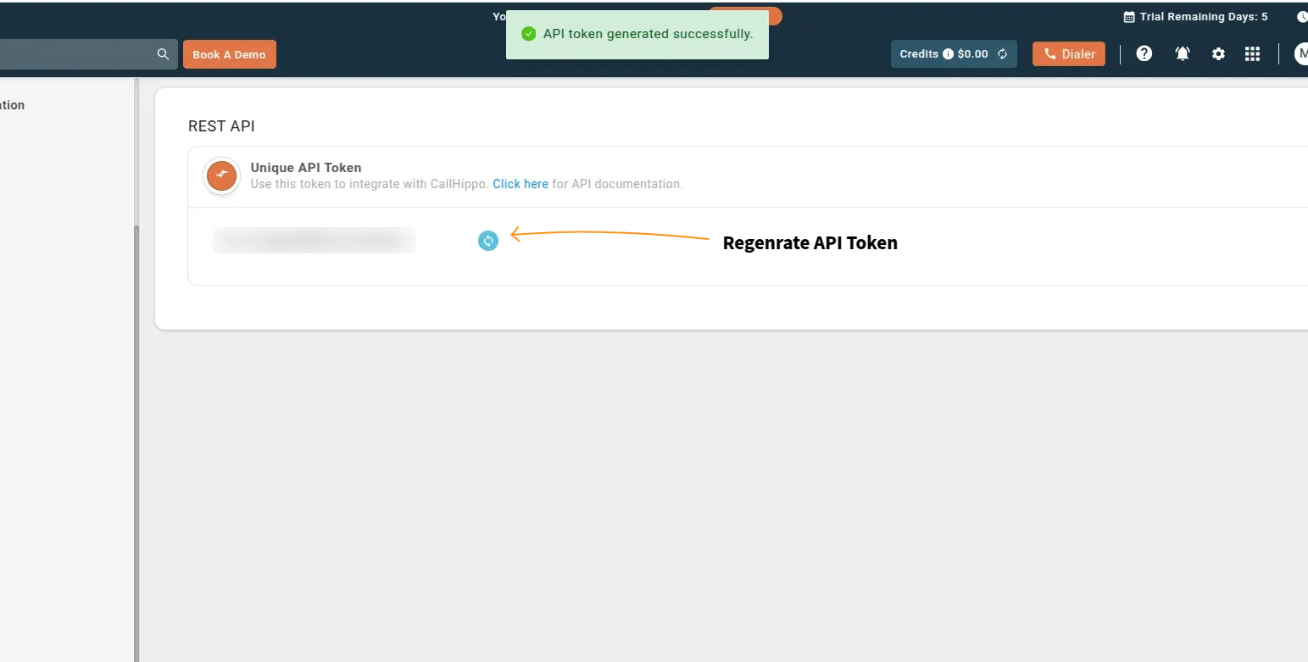Image resolution: width=1308 pixels, height=662 pixels.
Task: Refresh the credits balance icon
Action: (x=1002, y=54)
